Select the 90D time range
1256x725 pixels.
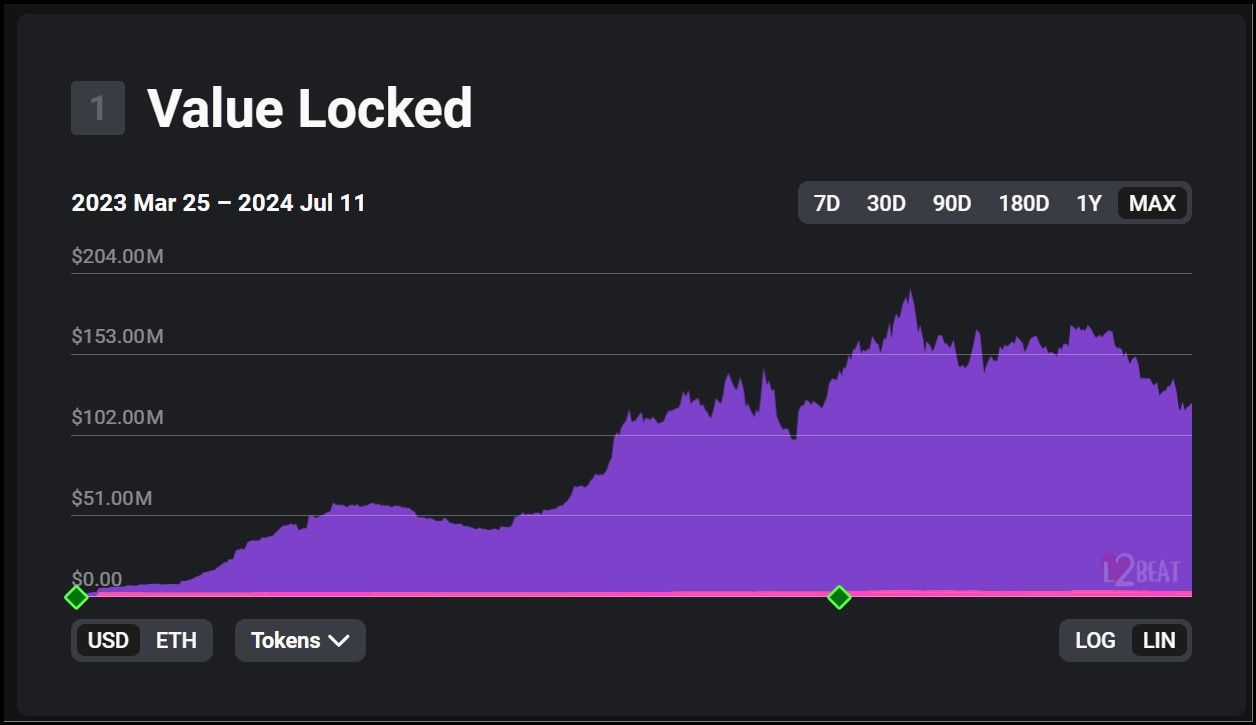[952, 203]
